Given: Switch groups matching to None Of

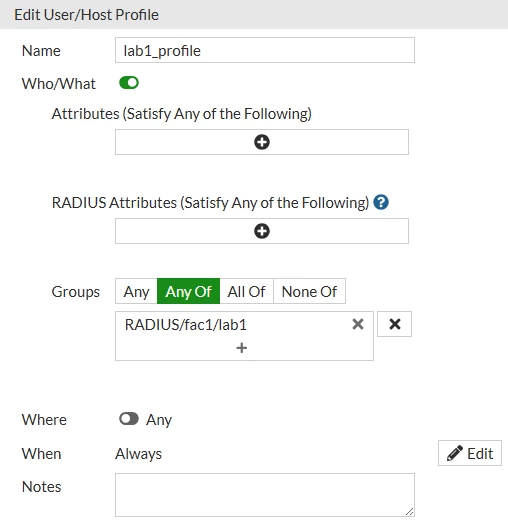Looking at the screenshot, I should coord(309,291).
